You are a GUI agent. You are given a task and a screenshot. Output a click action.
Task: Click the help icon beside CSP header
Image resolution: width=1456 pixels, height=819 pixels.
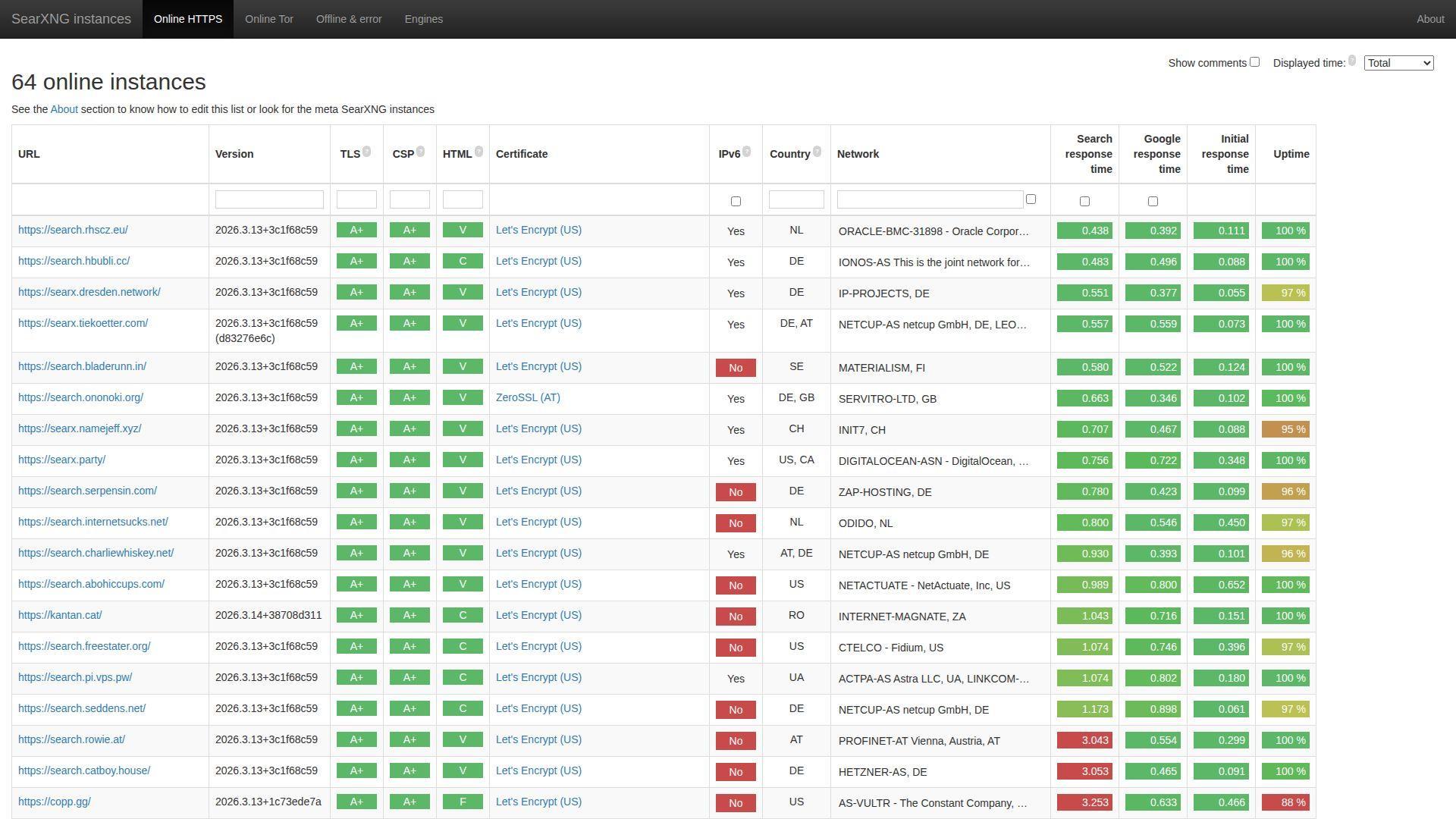tap(420, 152)
